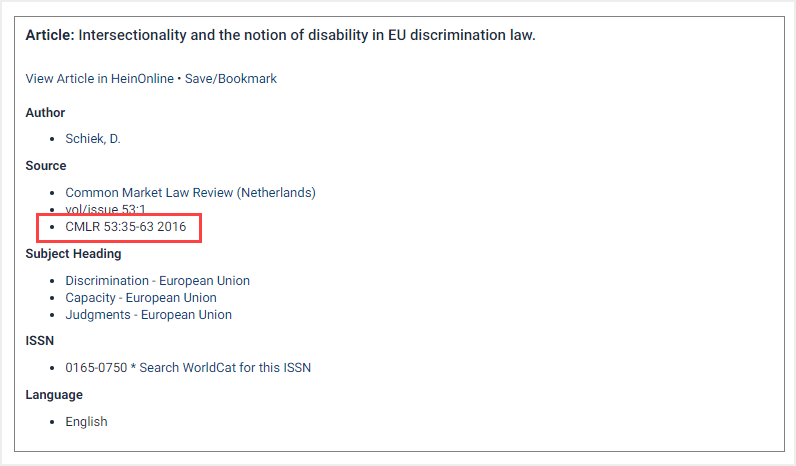Image resolution: width=796 pixels, height=466 pixels.
Task: Open Discrimination - European Union subject heading
Action: 157,281
